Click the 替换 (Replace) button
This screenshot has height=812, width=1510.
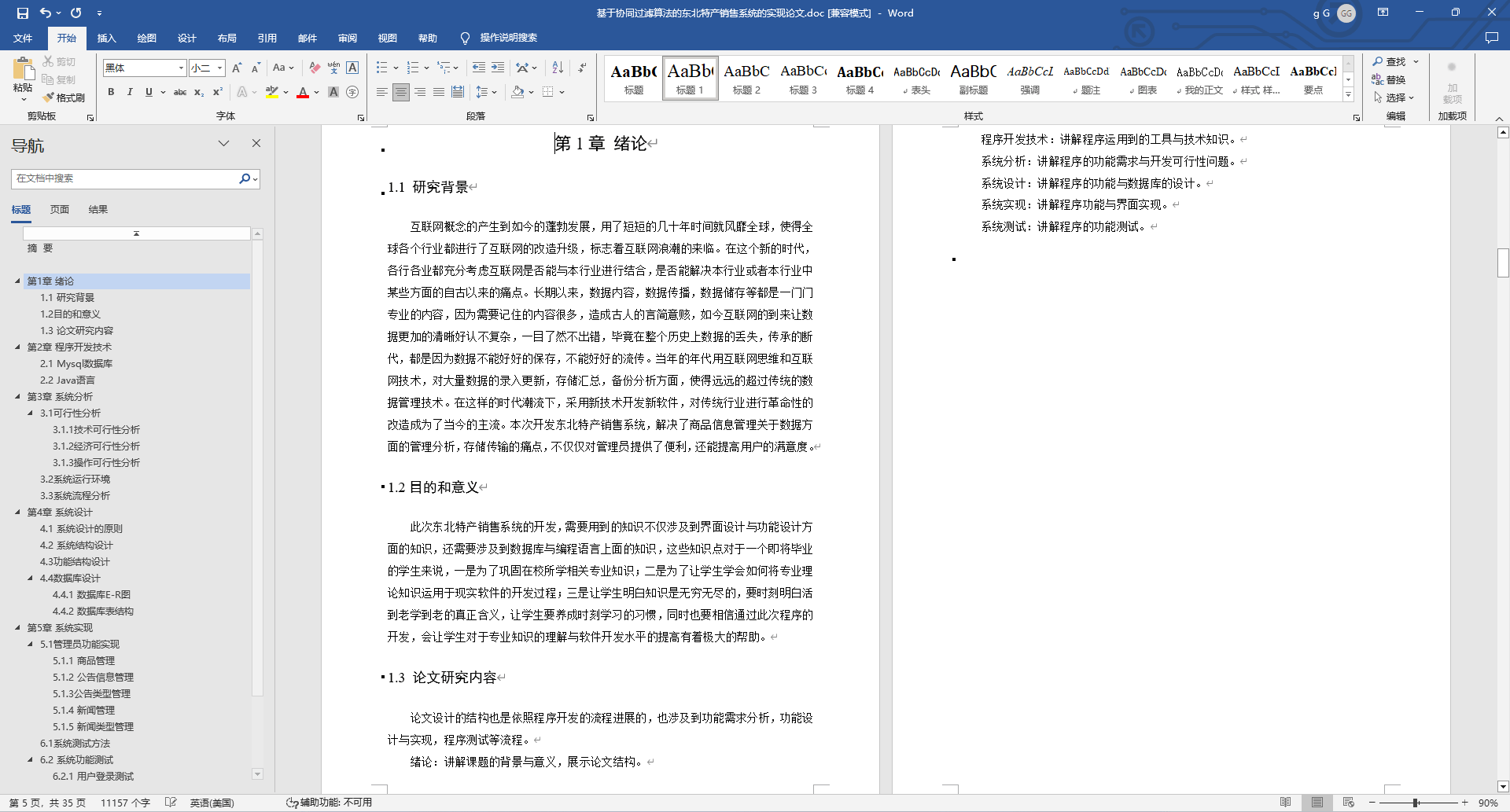click(x=1389, y=79)
